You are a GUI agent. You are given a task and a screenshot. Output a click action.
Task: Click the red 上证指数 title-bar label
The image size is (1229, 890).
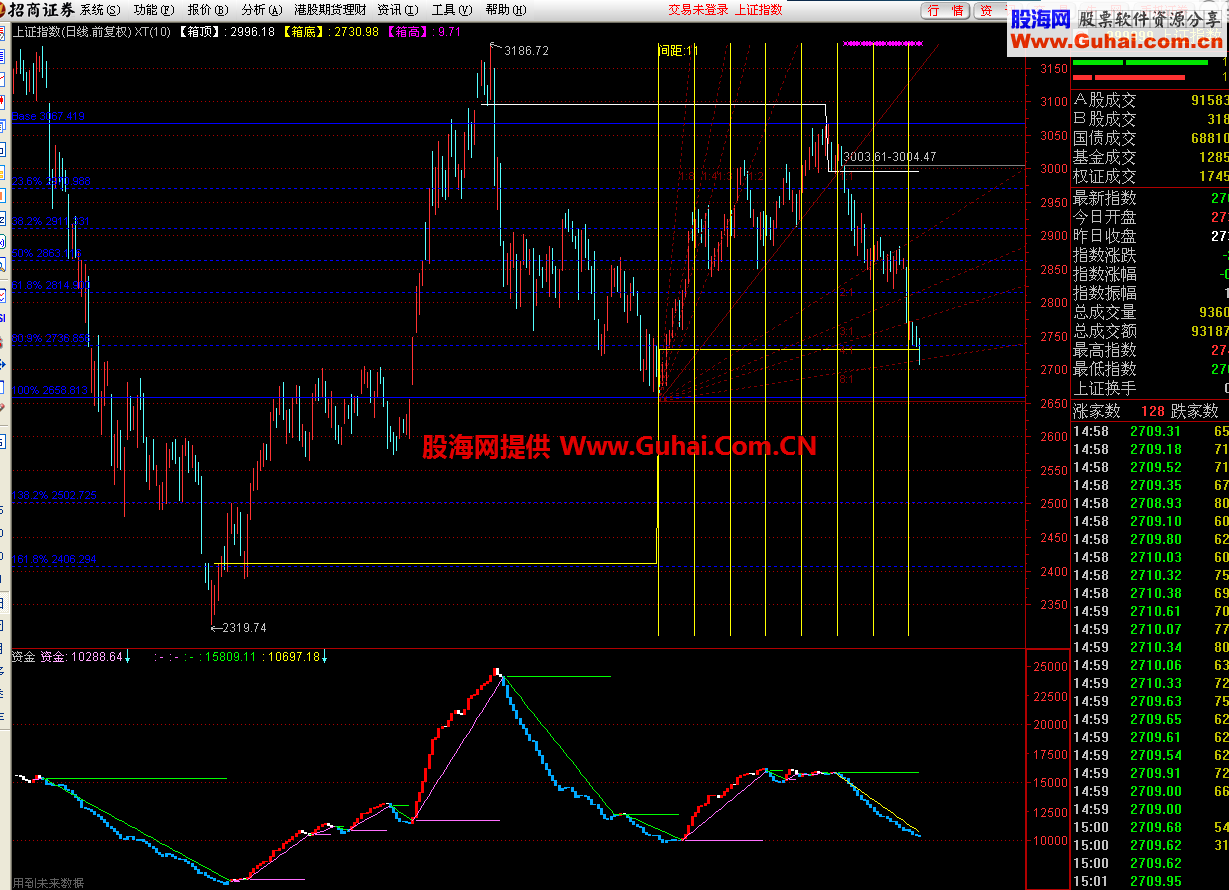click(758, 10)
